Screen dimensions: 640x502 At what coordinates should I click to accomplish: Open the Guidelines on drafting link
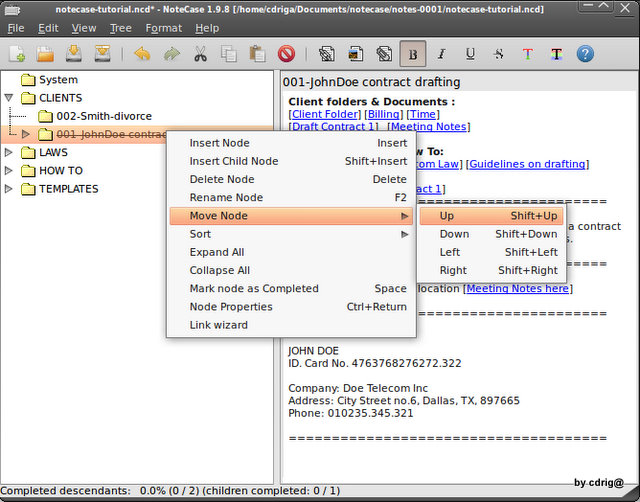click(527, 164)
